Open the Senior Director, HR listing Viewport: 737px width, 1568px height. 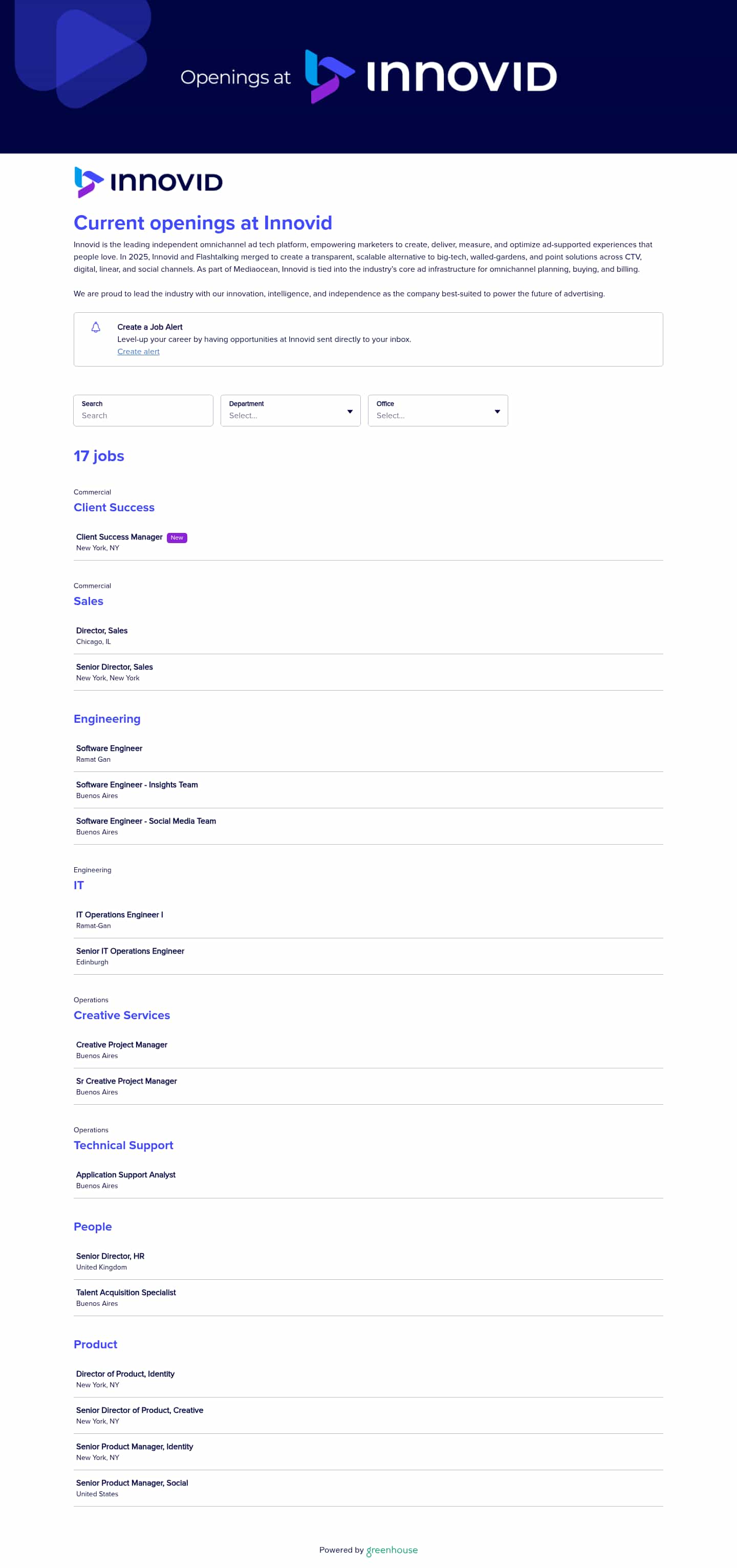(368, 1261)
